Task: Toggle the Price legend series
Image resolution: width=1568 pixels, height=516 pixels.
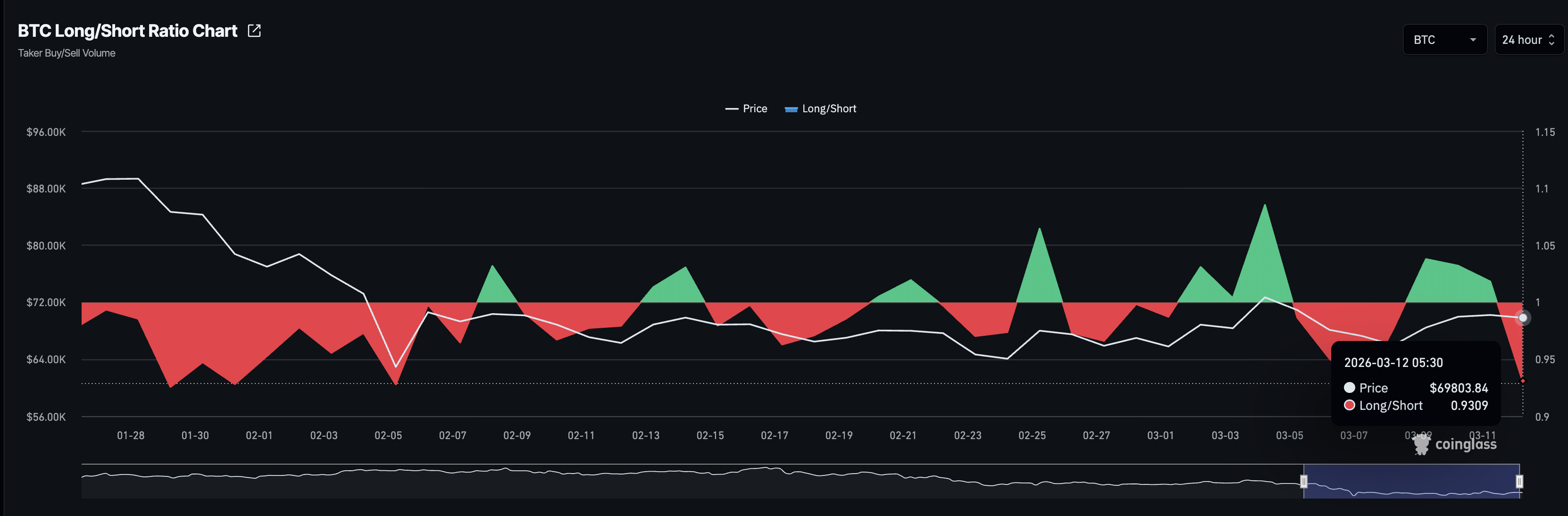Action: pyautogui.click(x=754, y=108)
